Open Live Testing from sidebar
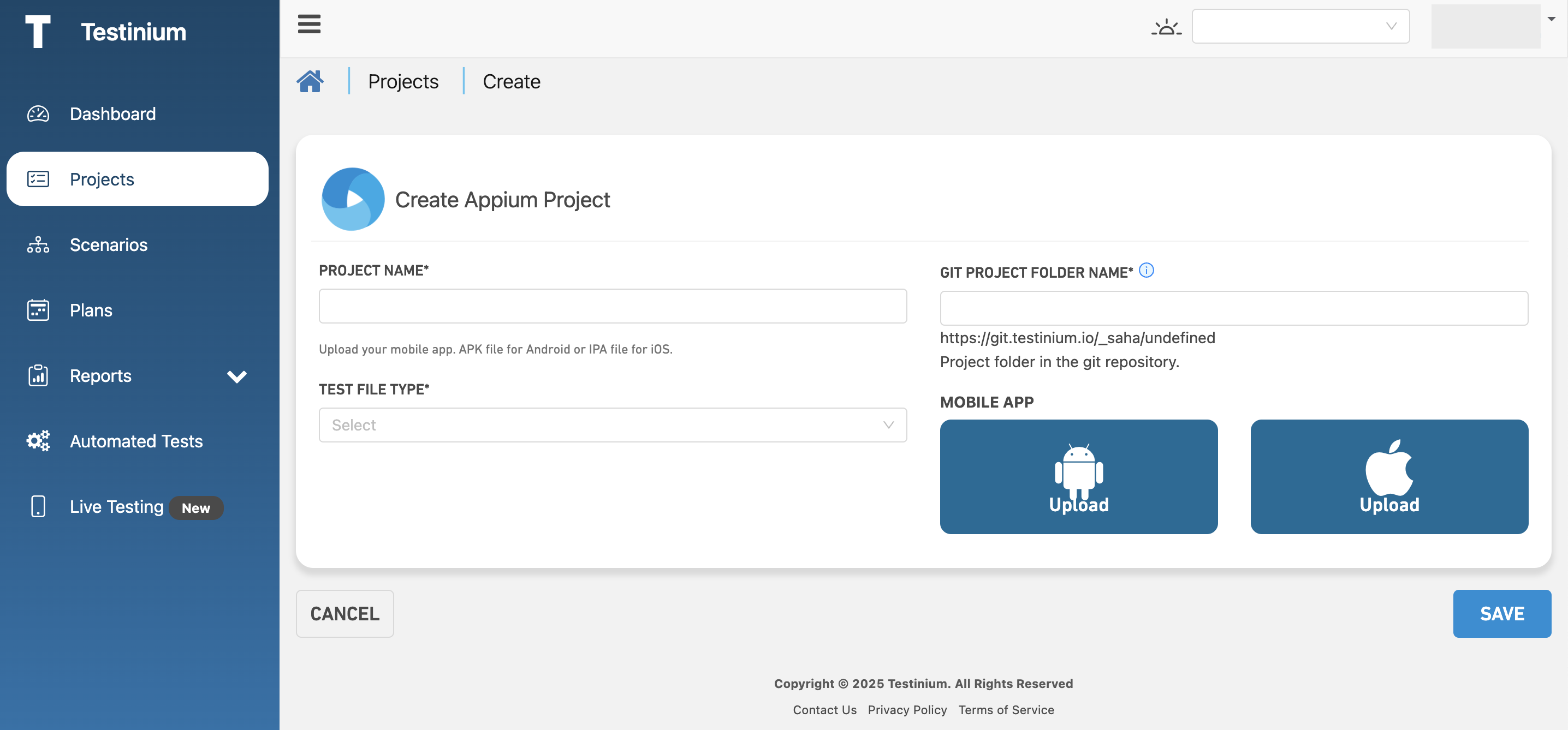The width and height of the screenshot is (1568, 730). (x=116, y=507)
